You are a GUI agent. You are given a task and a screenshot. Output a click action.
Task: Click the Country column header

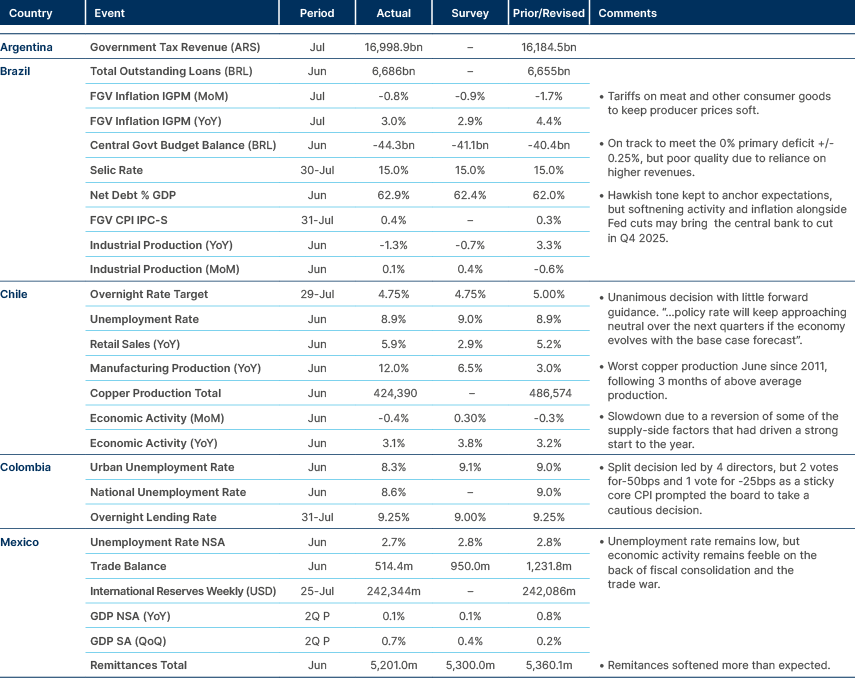coord(31,13)
